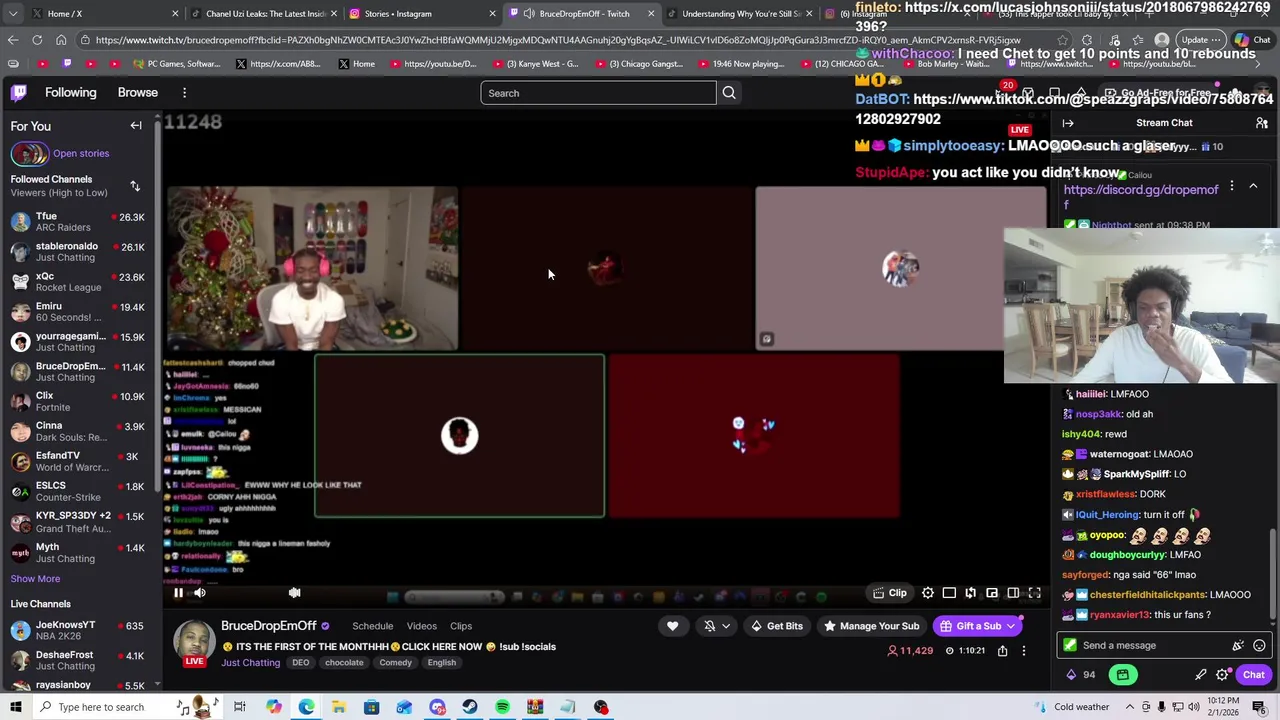The height and width of the screenshot is (720, 1280).
Task: Open stableronaldo channel from sidebar
Action: [78, 251]
